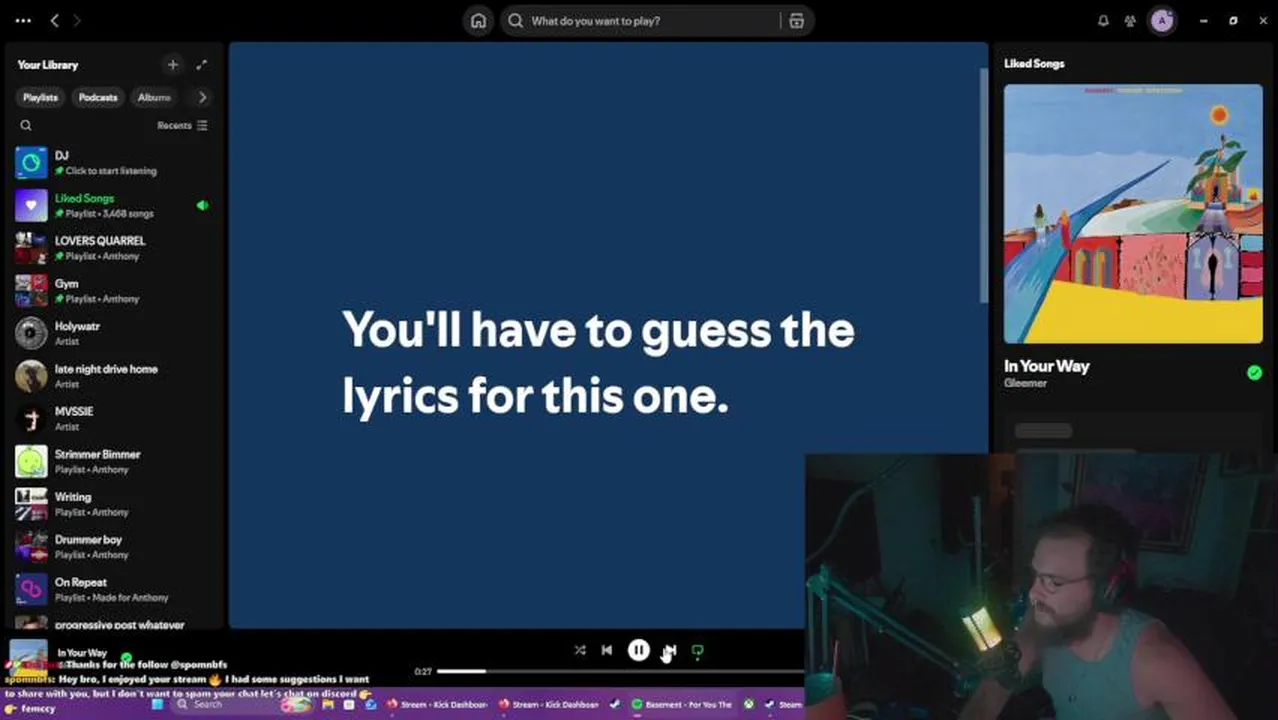The width and height of the screenshot is (1278, 720).
Task: Open the Holywatr artist
Action: 112,333
